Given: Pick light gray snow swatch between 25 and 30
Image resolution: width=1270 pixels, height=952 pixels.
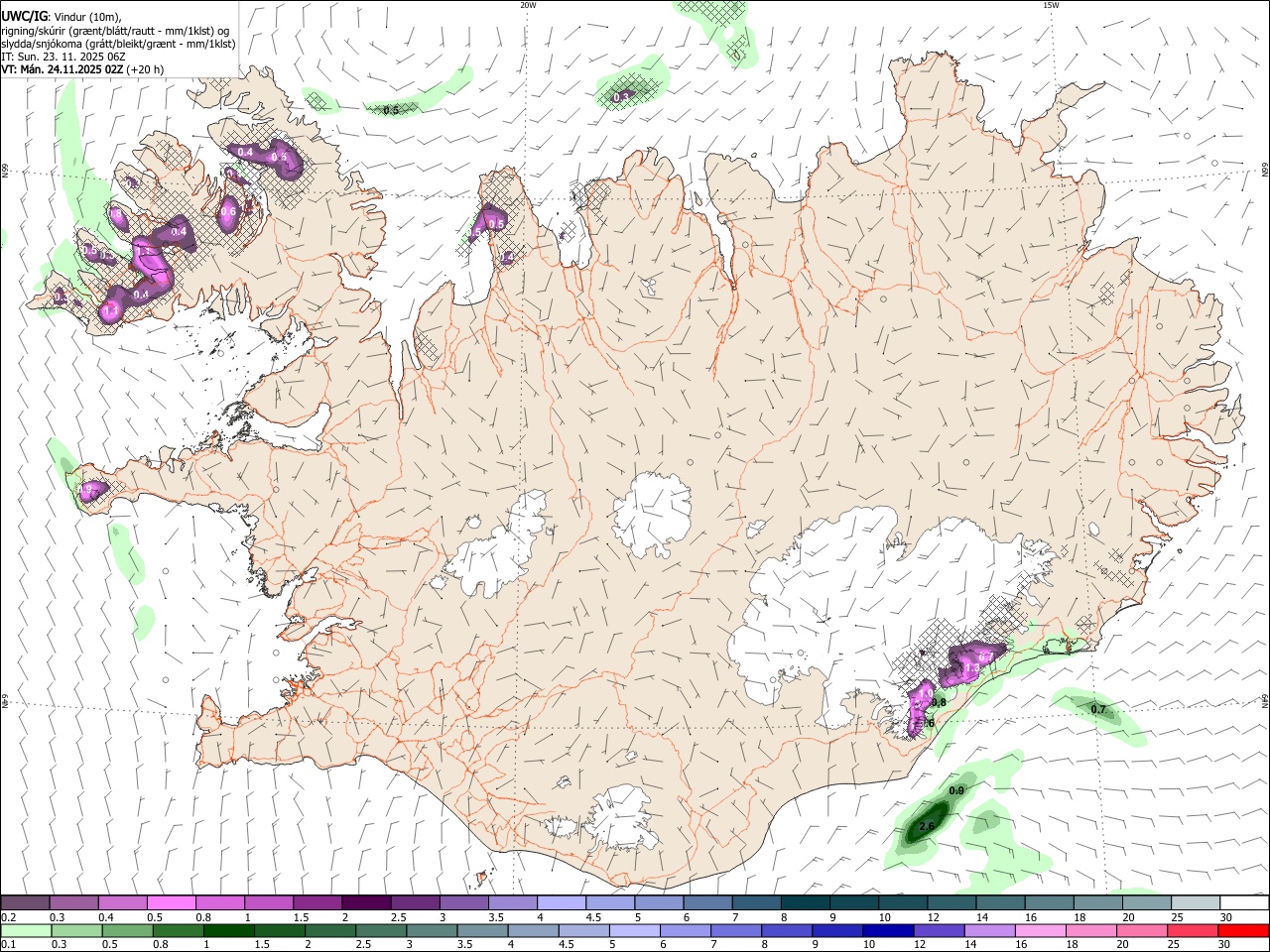Looking at the screenshot, I should tap(1196, 902).
